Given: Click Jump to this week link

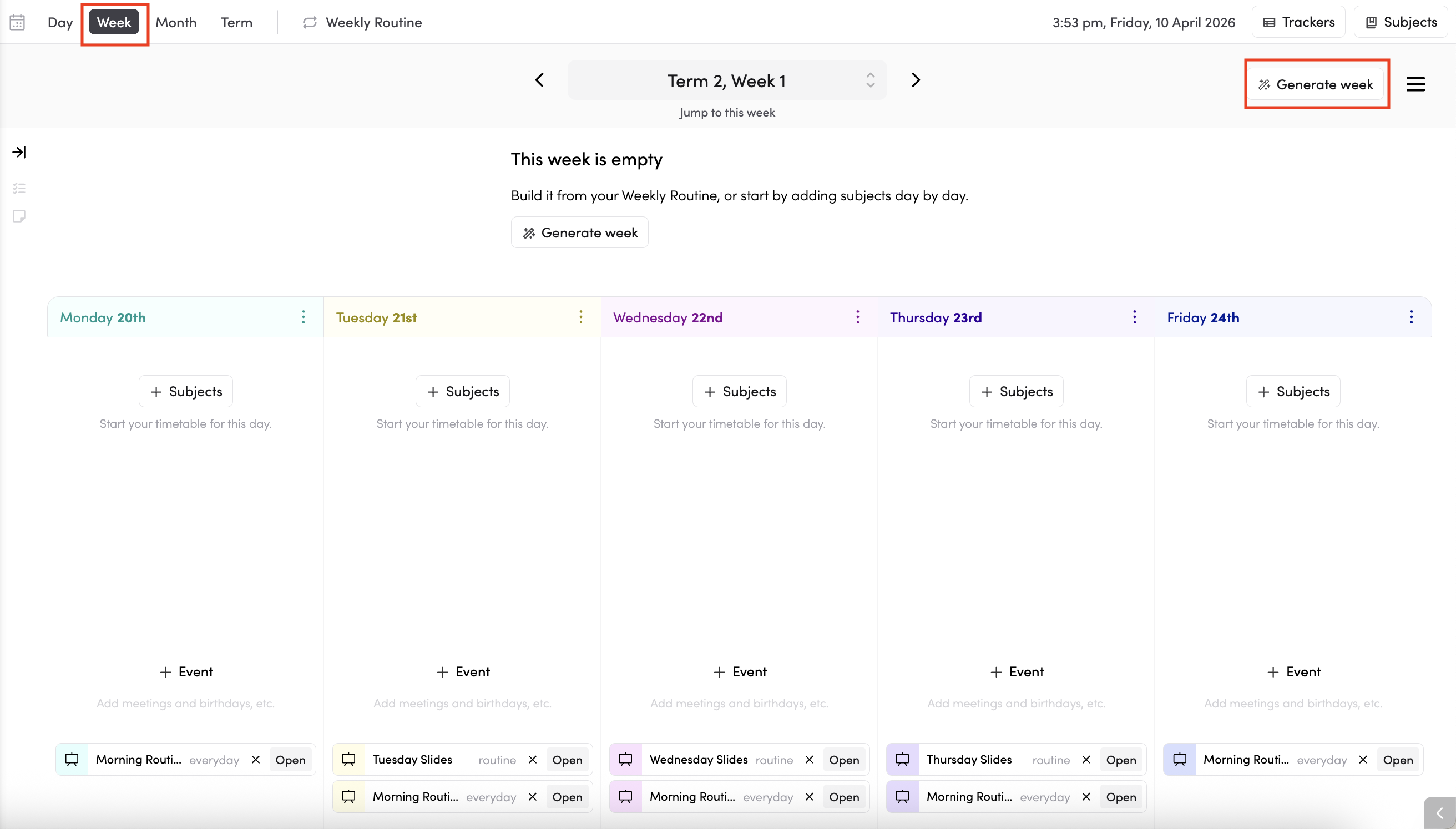Looking at the screenshot, I should point(727,112).
